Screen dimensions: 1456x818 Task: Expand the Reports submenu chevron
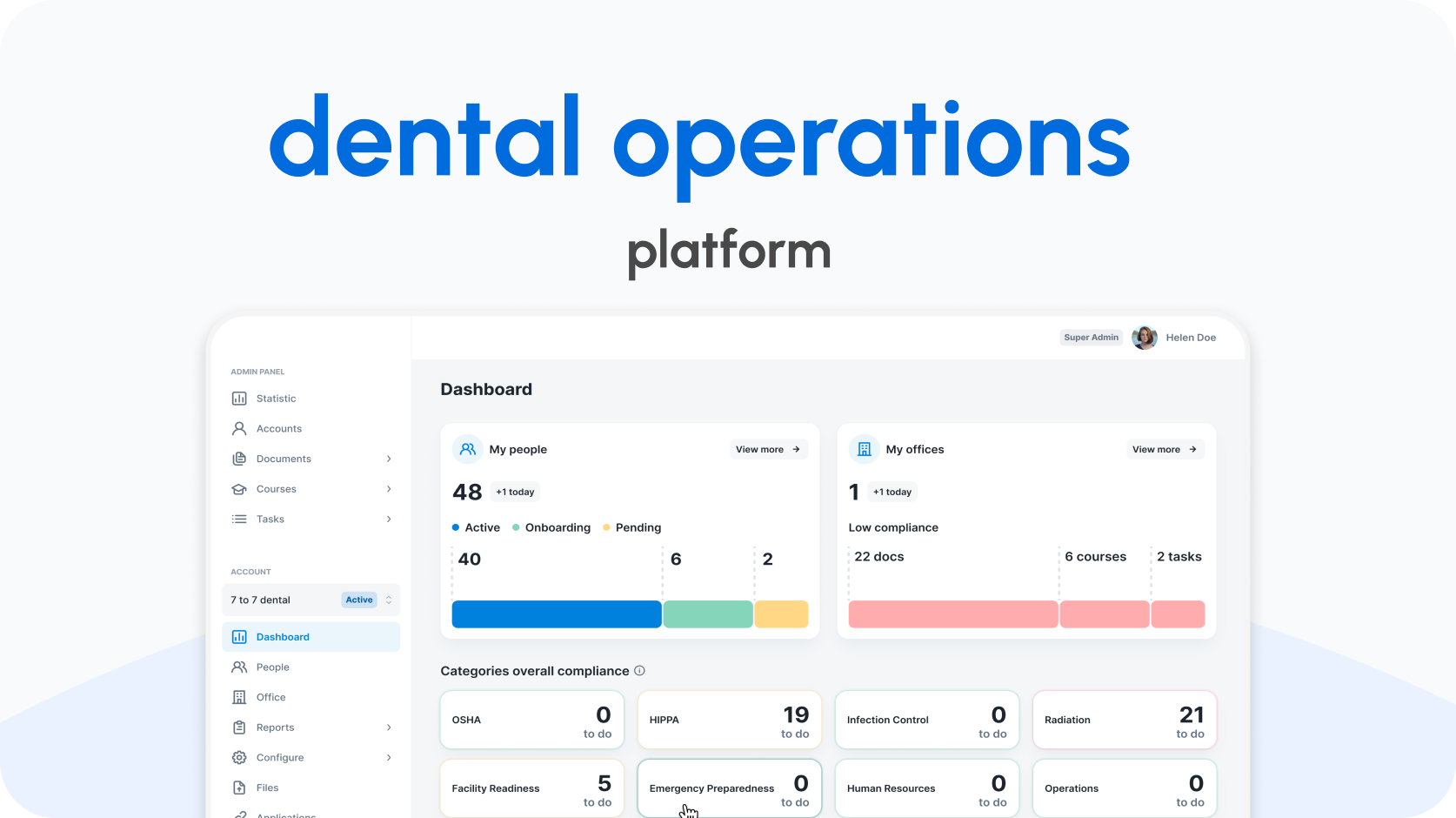389,727
